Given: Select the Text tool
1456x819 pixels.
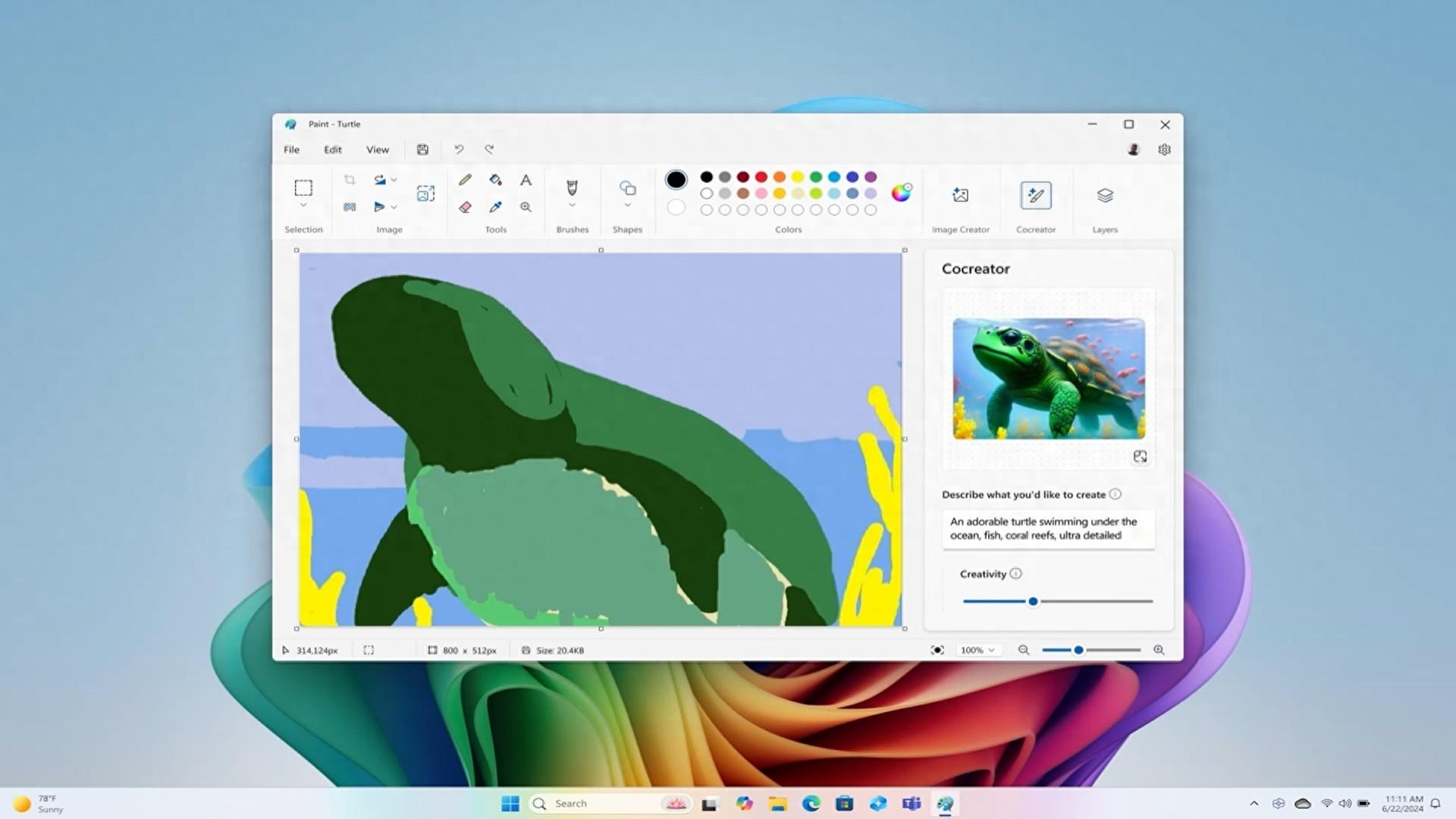Looking at the screenshot, I should [526, 180].
